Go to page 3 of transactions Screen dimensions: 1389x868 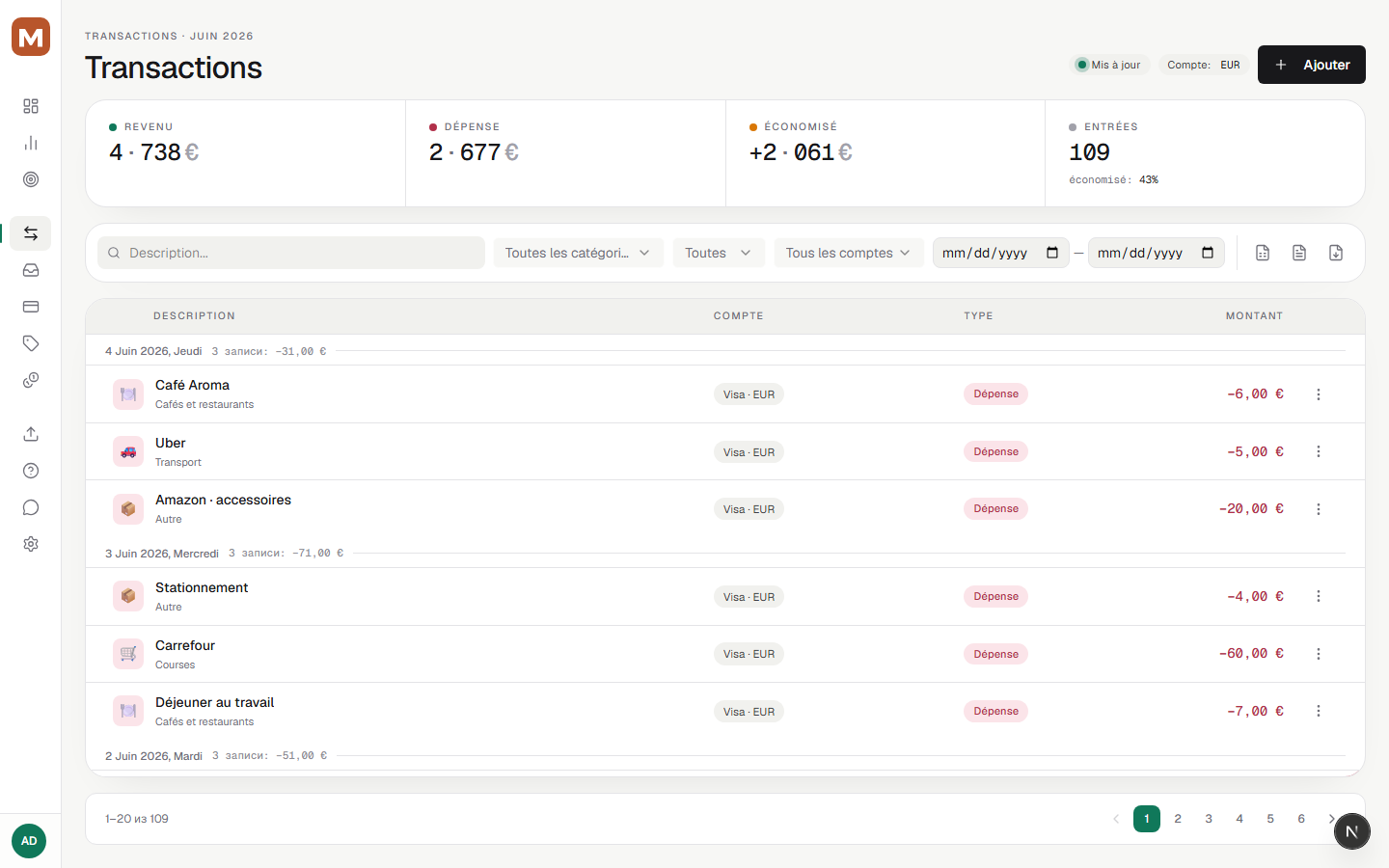point(1209,819)
